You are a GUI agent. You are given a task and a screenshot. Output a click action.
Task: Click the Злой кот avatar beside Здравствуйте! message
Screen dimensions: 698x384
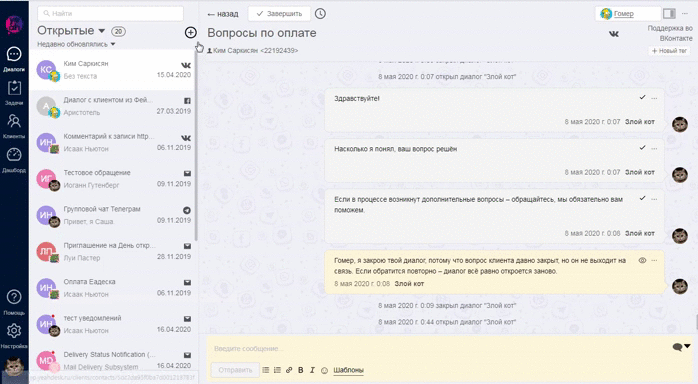point(680,125)
